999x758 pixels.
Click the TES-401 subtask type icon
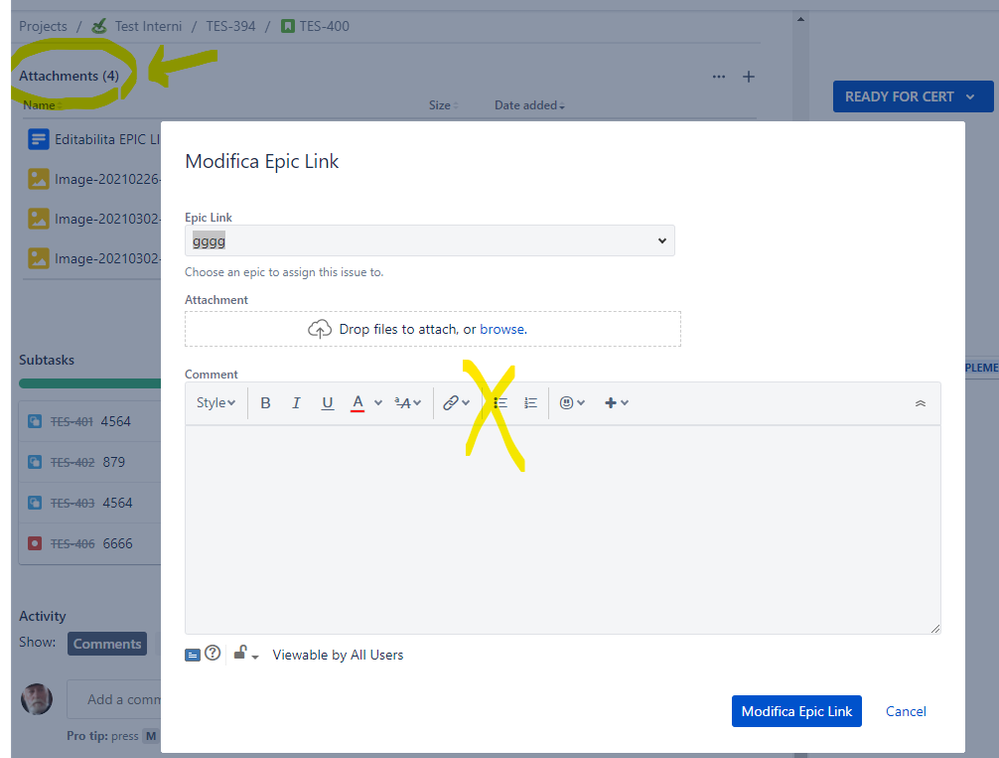[x=35, y=421]
